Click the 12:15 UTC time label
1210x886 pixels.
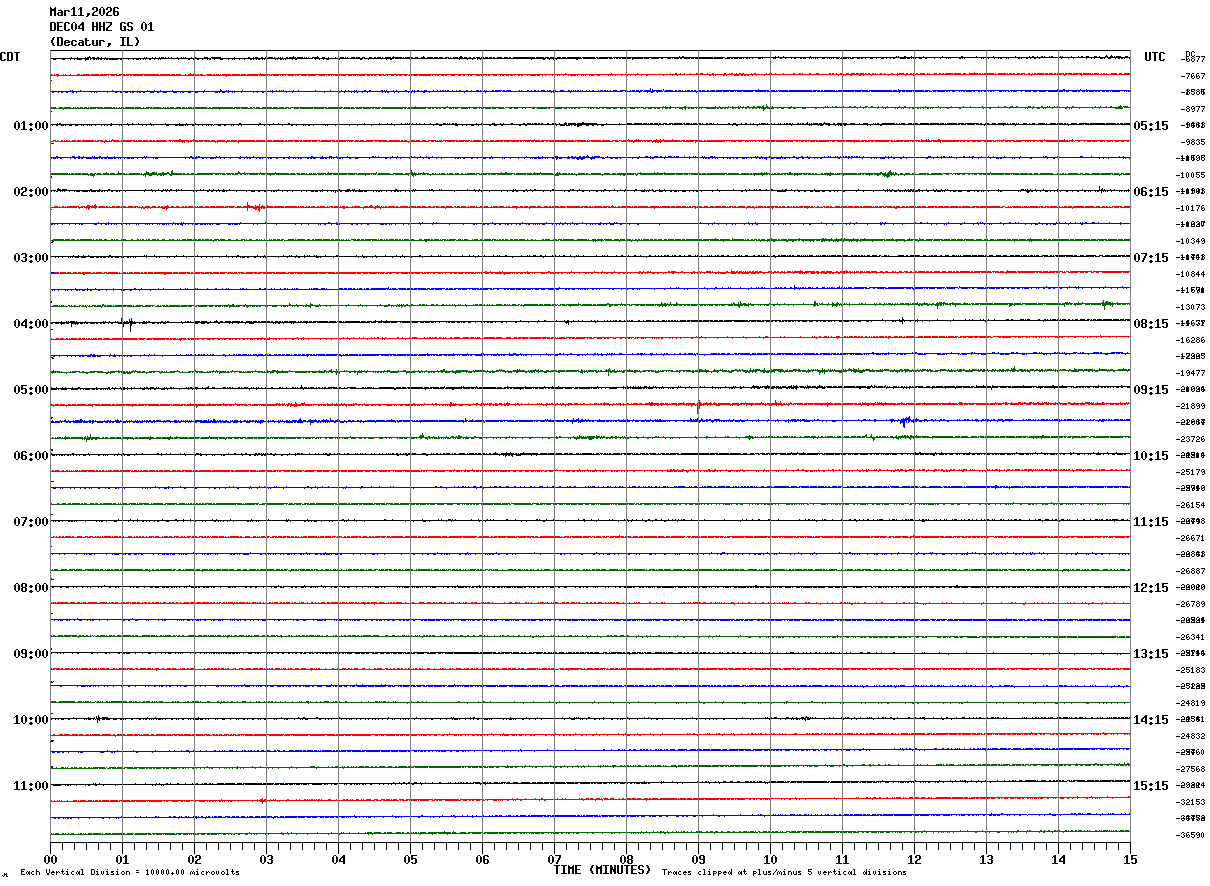1151,588
